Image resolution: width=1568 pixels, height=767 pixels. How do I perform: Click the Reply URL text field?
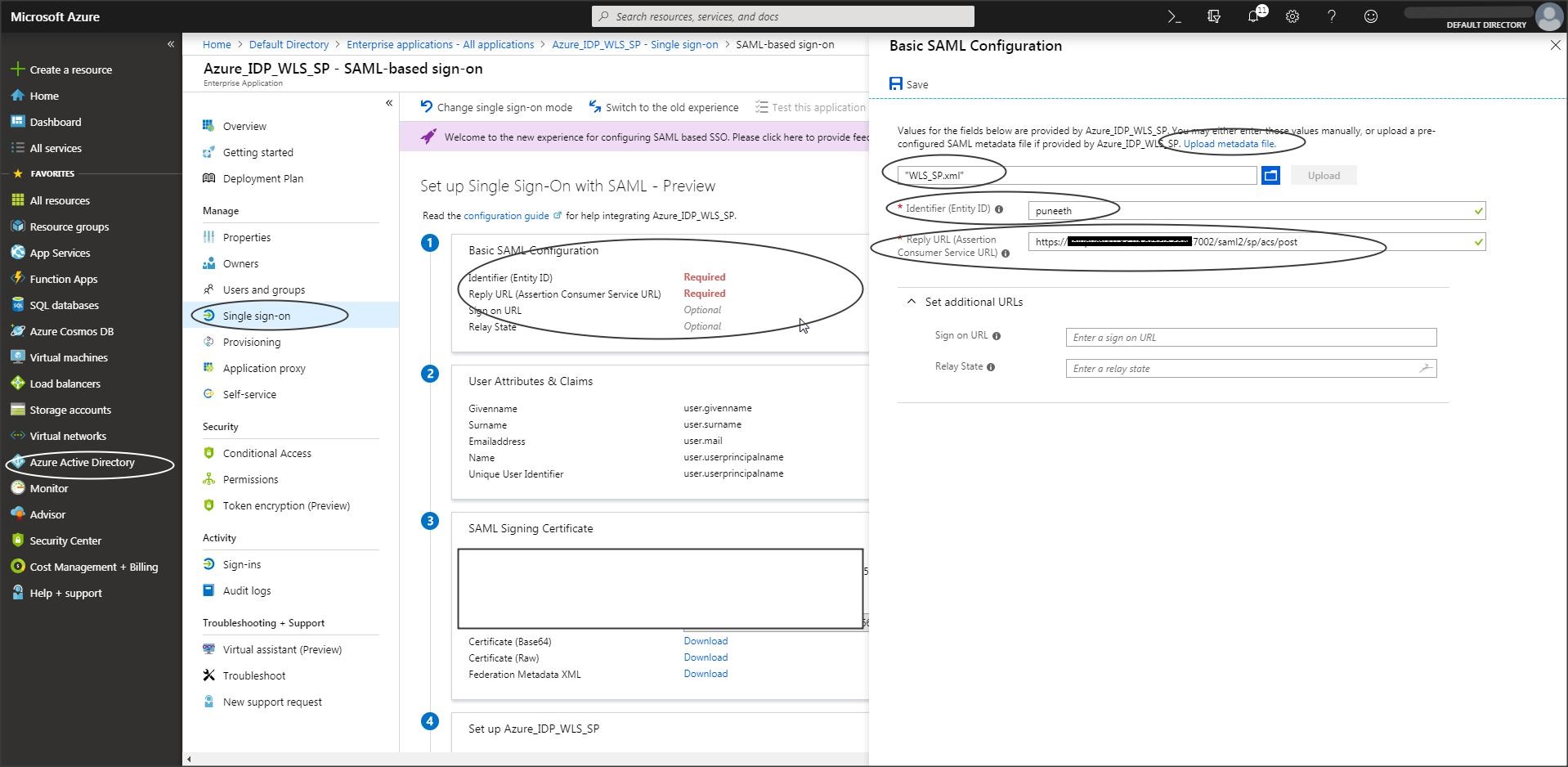[1257, 242]
